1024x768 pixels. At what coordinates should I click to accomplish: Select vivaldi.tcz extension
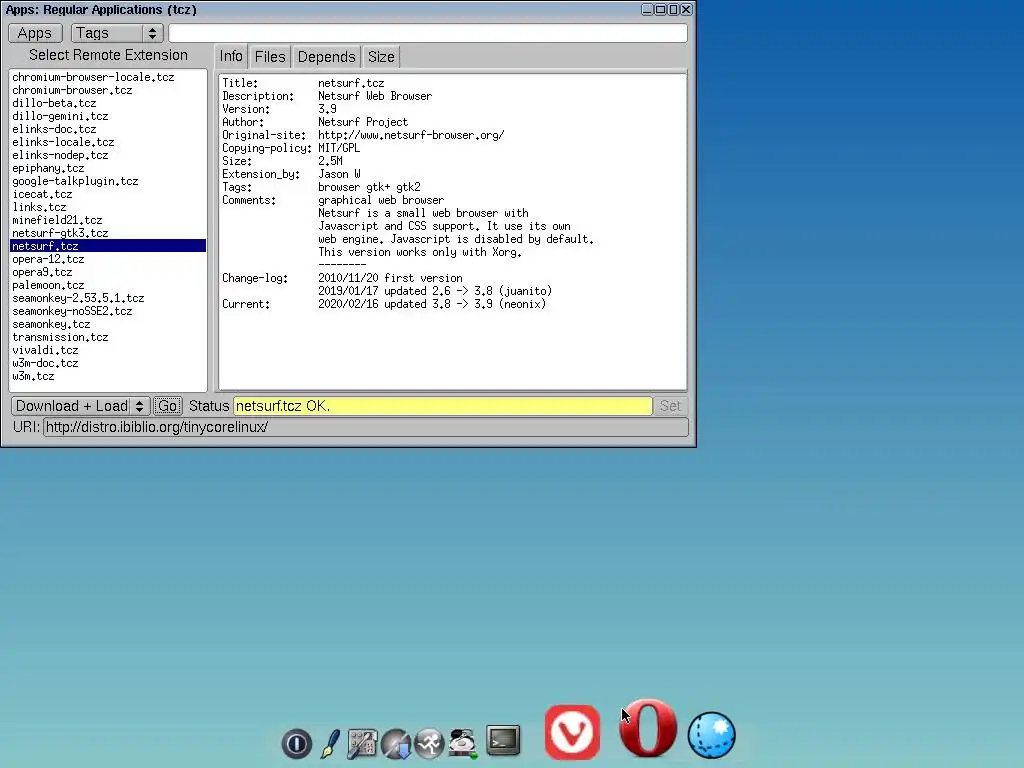coord(108,351)
